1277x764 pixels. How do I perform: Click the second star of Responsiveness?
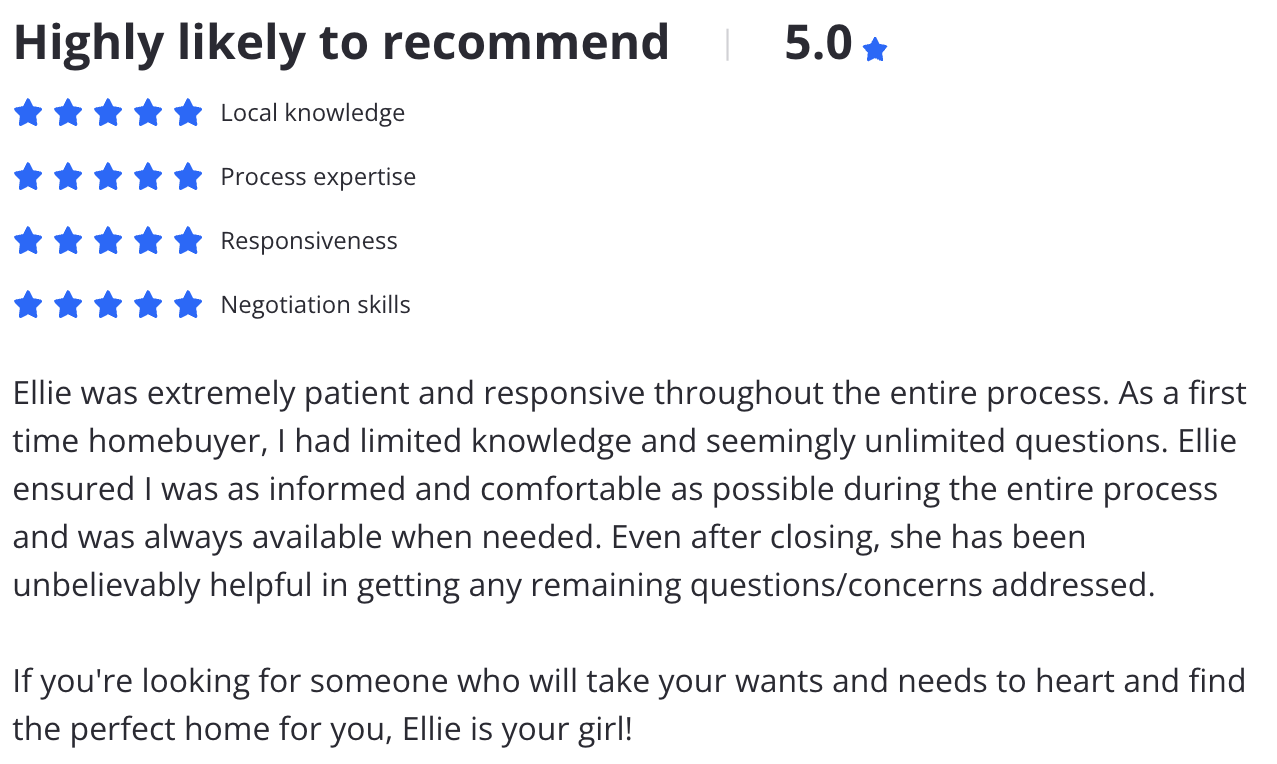(x=68, y=241)
